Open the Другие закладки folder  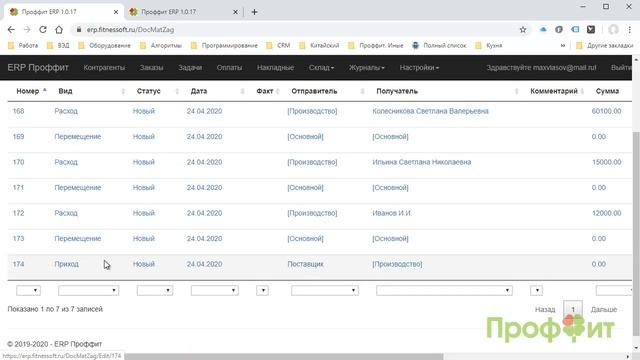coord(605,46)
